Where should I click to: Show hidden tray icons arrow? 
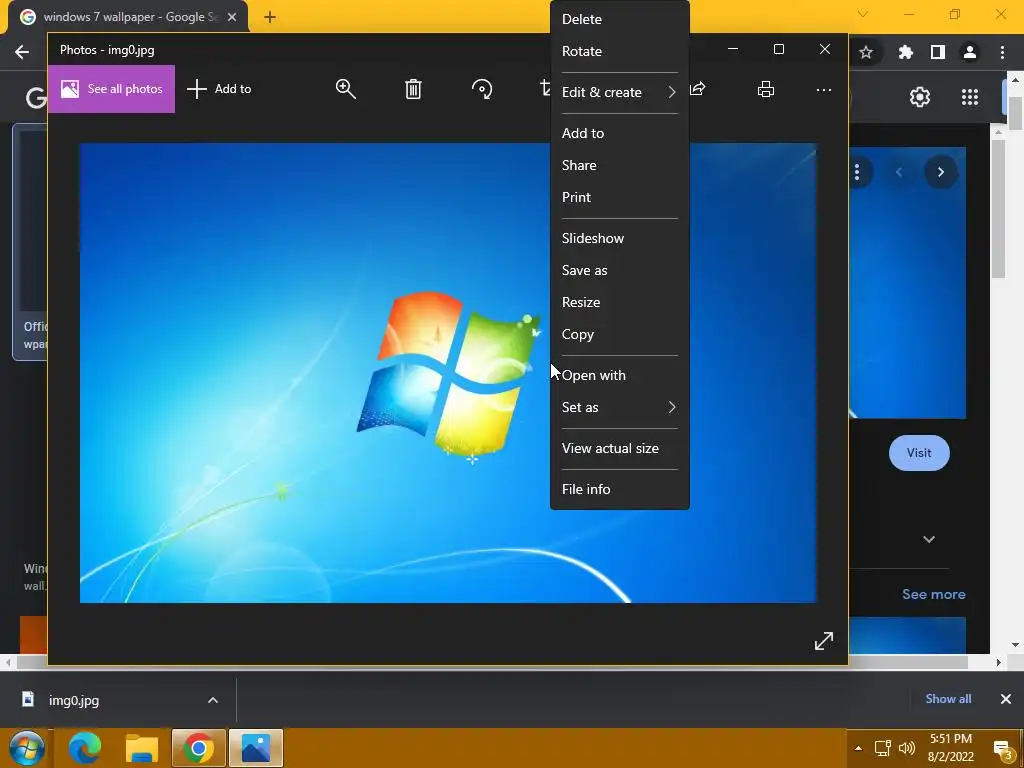click(858, 748)
